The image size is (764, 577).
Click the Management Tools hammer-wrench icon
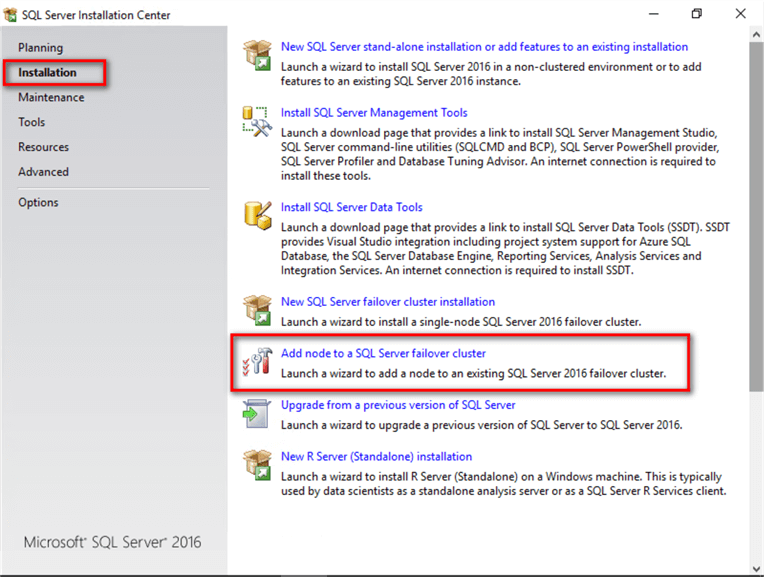pyautogui.click(x=257, y=121)
